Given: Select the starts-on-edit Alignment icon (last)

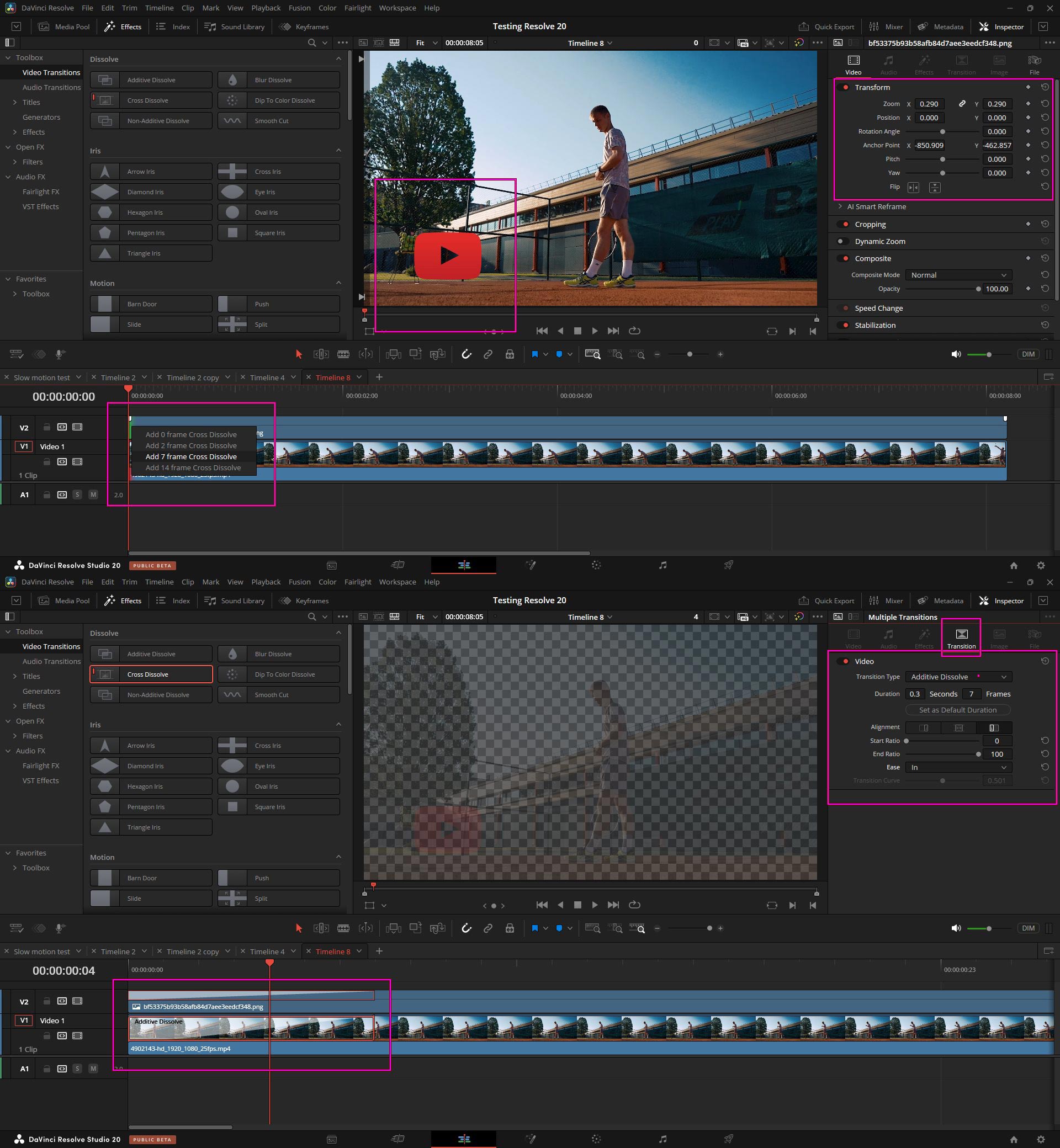Looking at the screenshot, I should point(994,727).
